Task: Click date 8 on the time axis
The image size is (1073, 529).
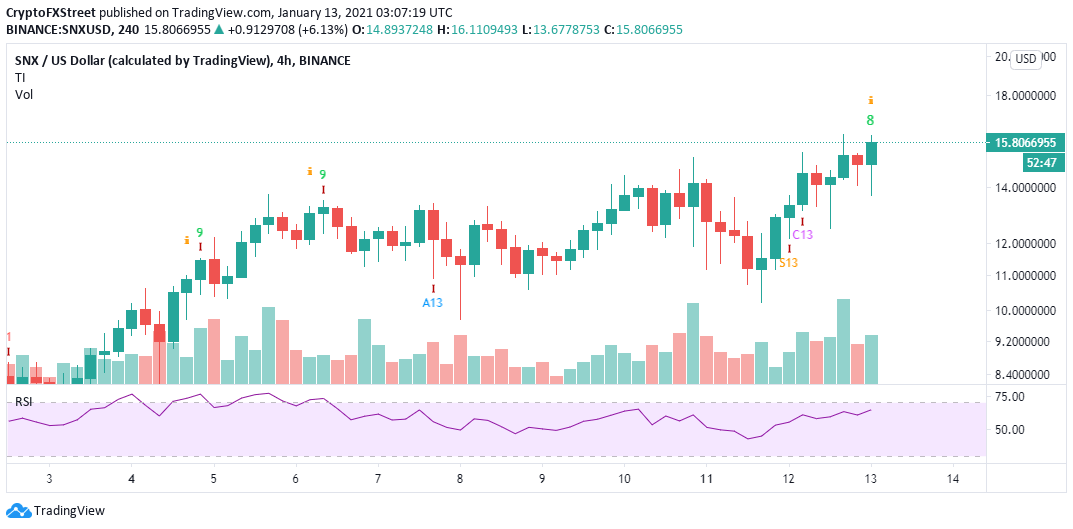Action: click(460, 478)
